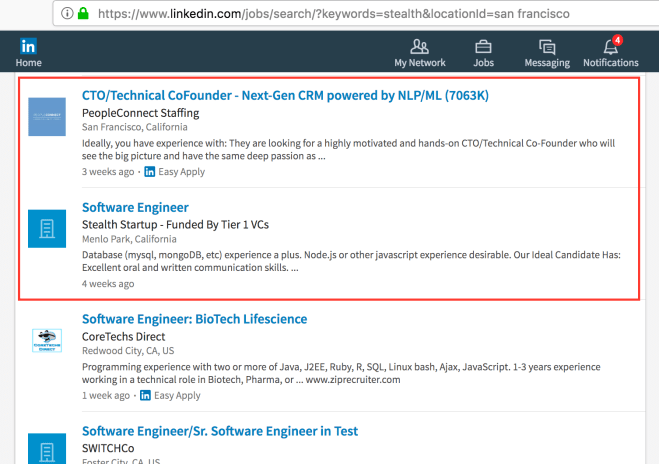The width and height of the screenshot is (659, 464).
Task: Click the green secure padlock icon
Action: coord(84,14)
